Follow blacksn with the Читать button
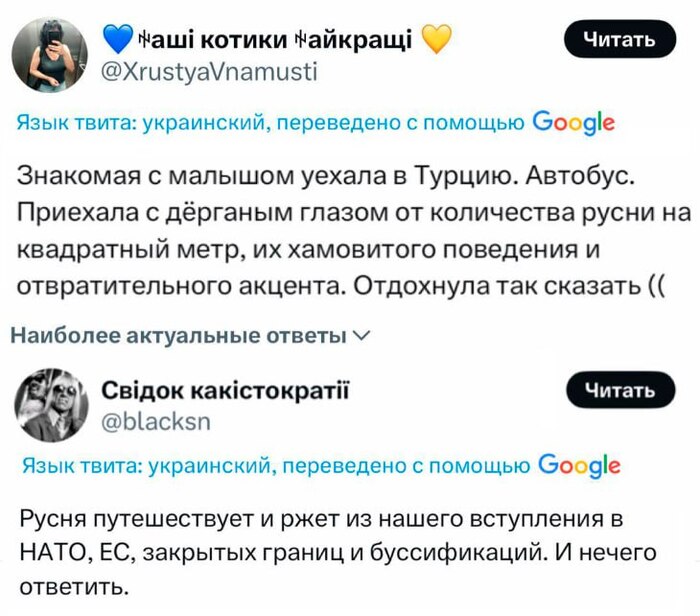 tap(621, 390)
